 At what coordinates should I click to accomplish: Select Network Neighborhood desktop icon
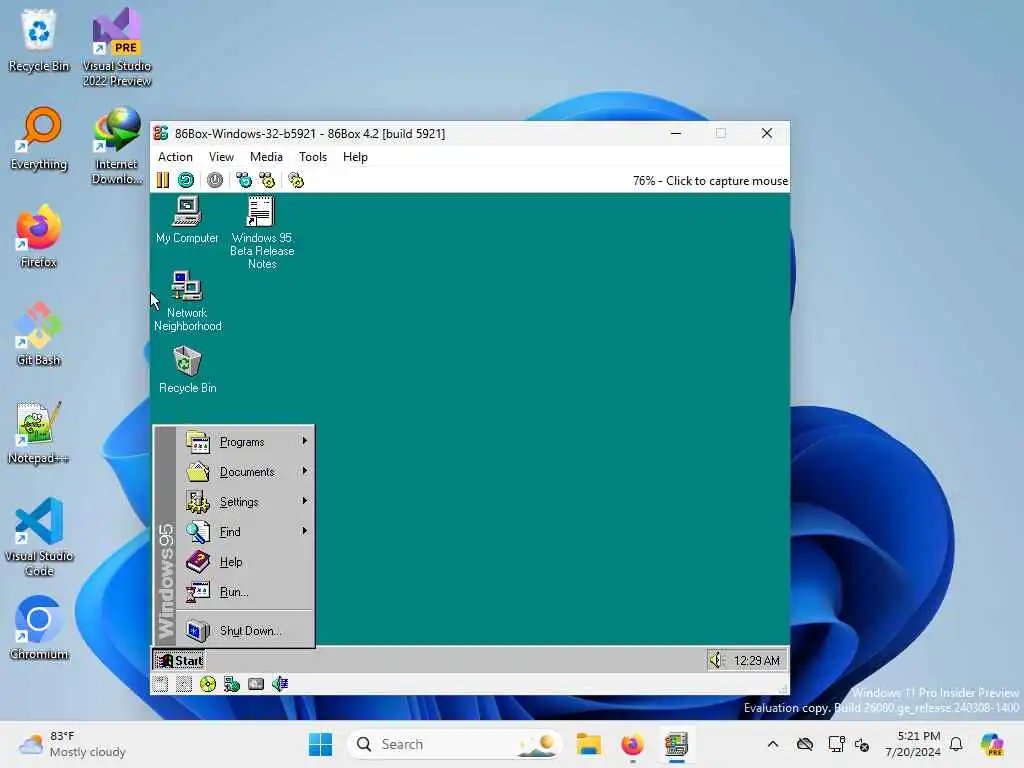coord(187,301)
